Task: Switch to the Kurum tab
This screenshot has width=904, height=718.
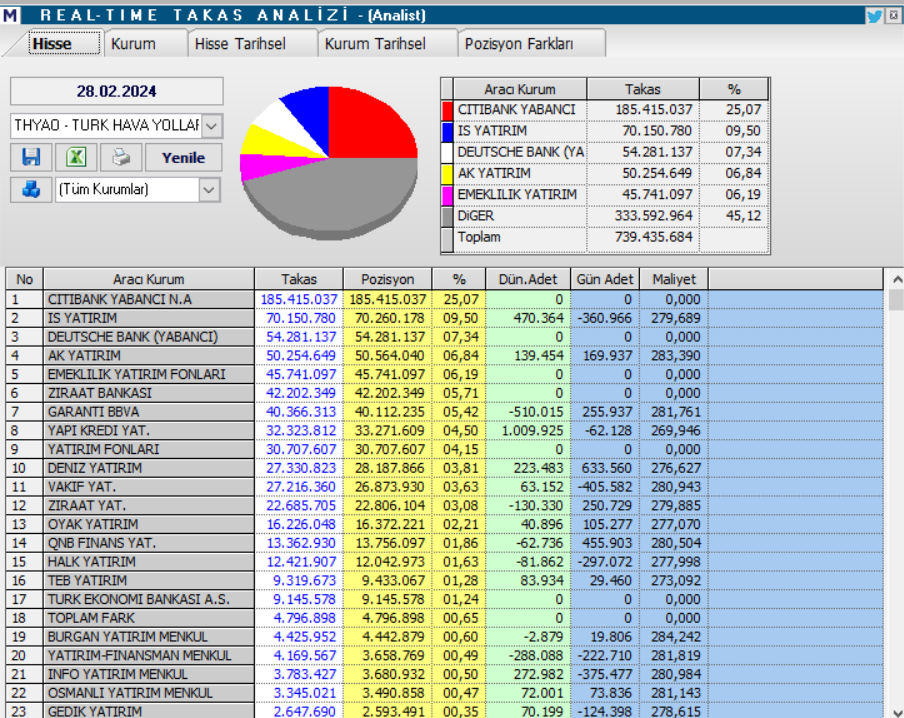Action: 133,44
